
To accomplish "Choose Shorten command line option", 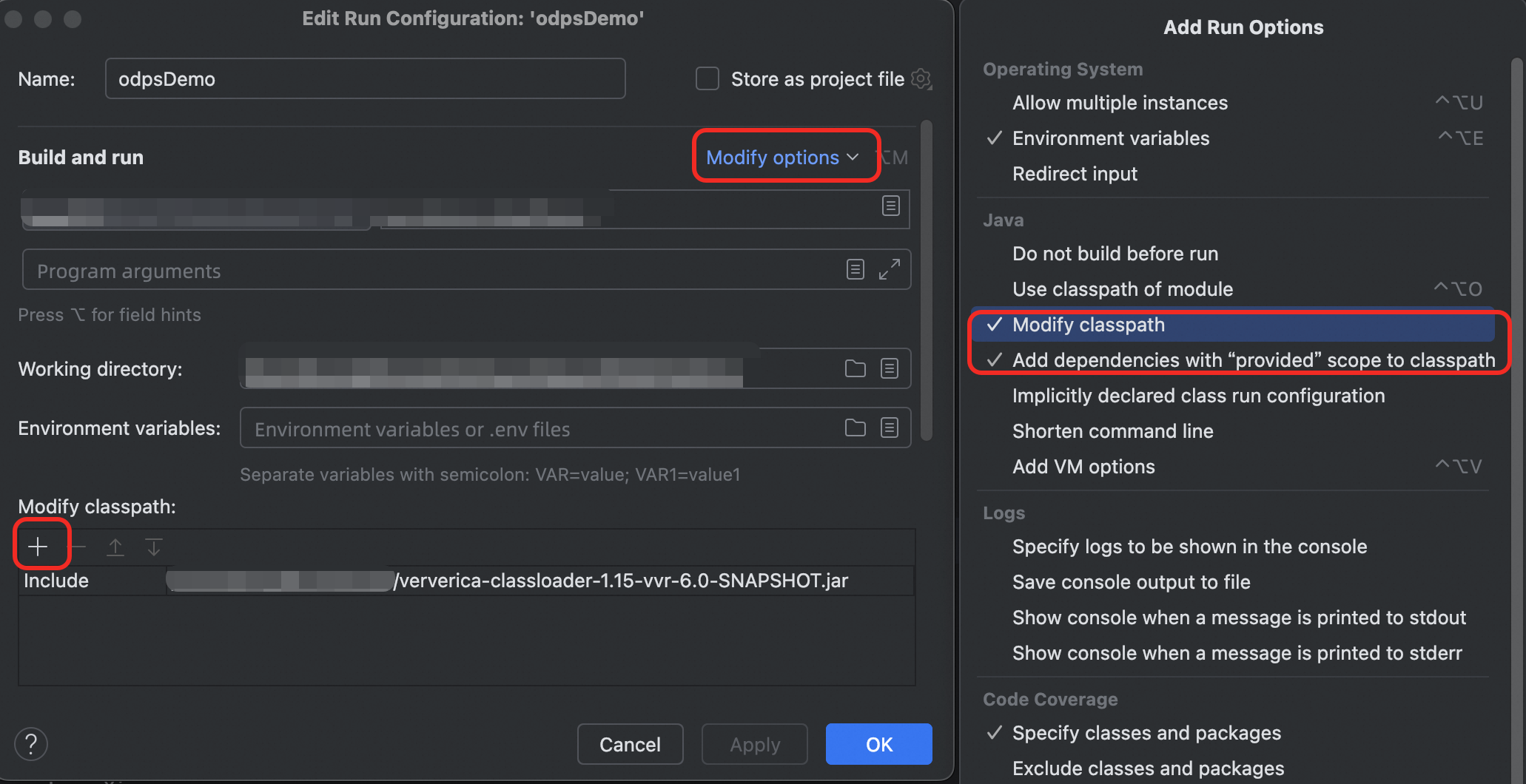I will pos(1113,430).
